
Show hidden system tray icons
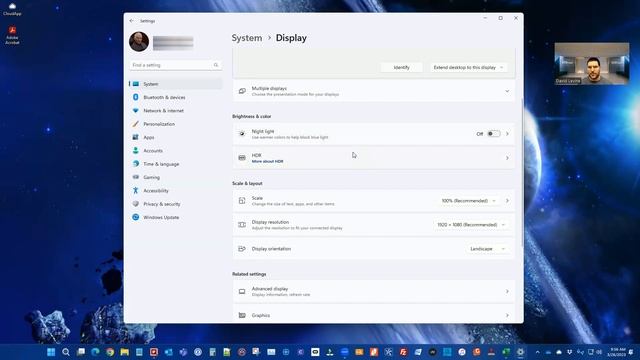pos(538,352)
